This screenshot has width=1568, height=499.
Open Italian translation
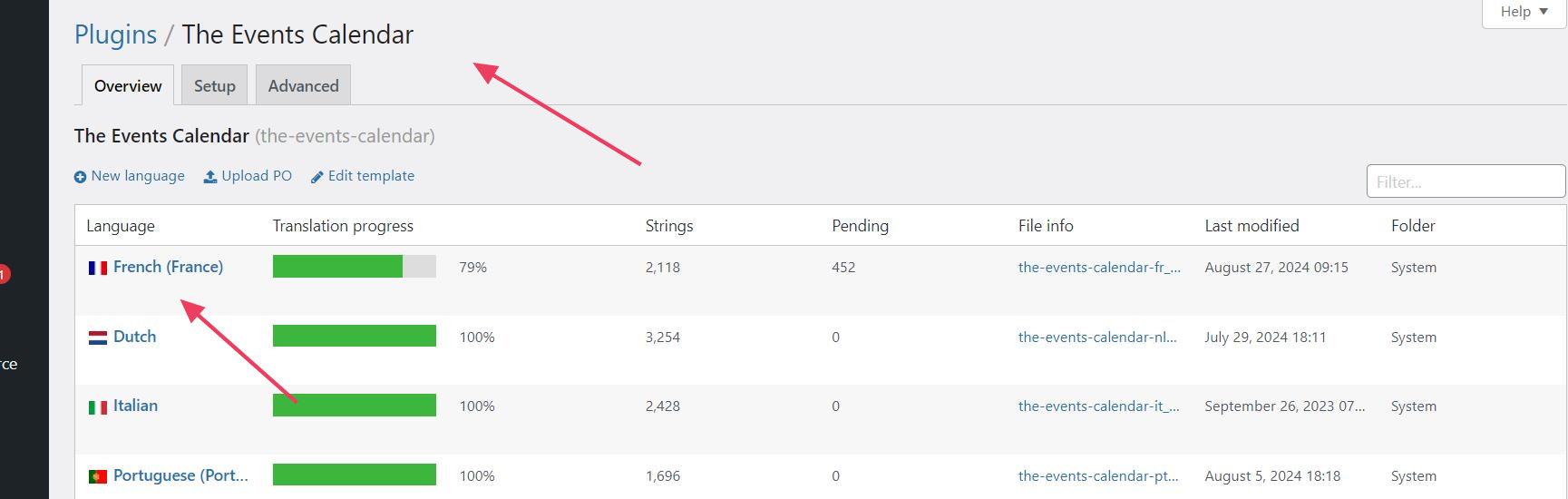135,406
